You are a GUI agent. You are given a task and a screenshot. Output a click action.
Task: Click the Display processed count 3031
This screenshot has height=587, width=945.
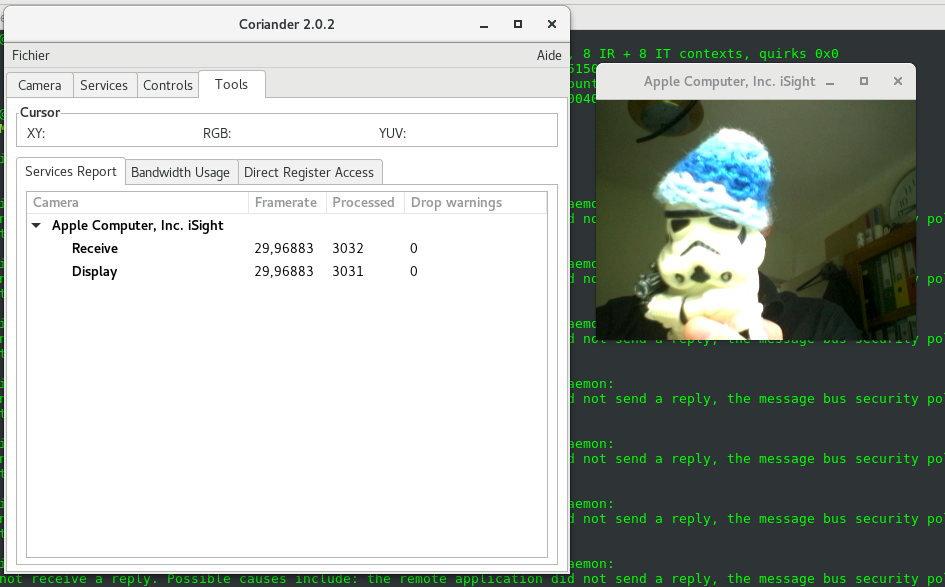point(348,271)
